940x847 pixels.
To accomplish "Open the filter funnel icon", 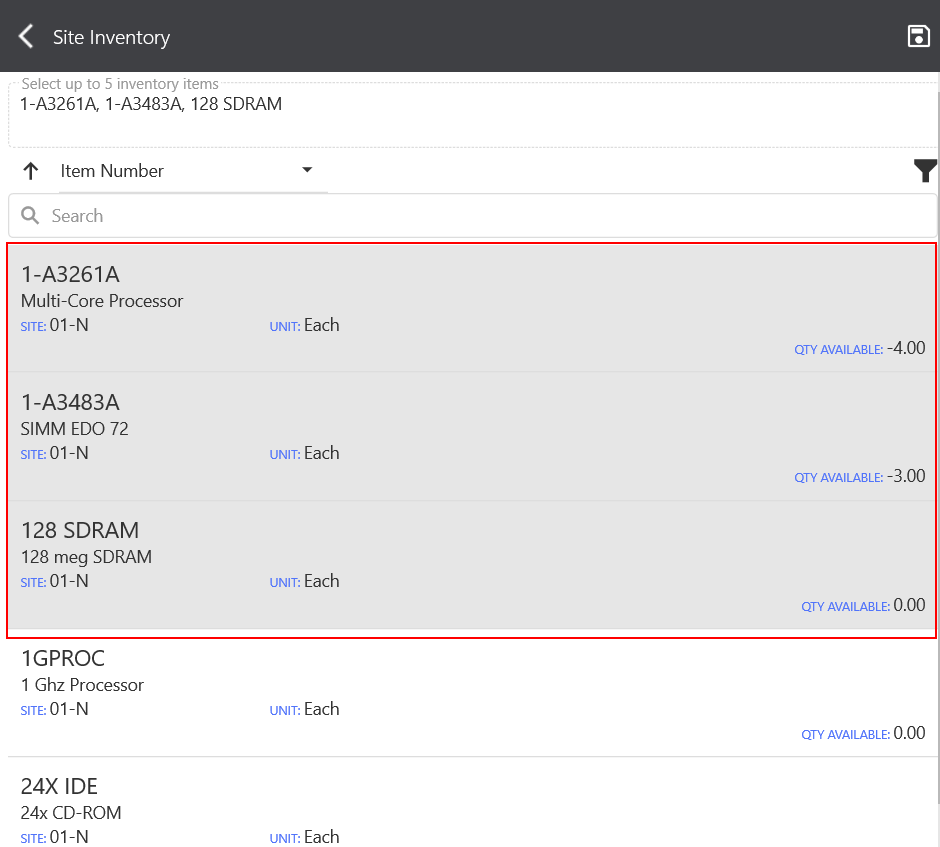I will (925, 171).
